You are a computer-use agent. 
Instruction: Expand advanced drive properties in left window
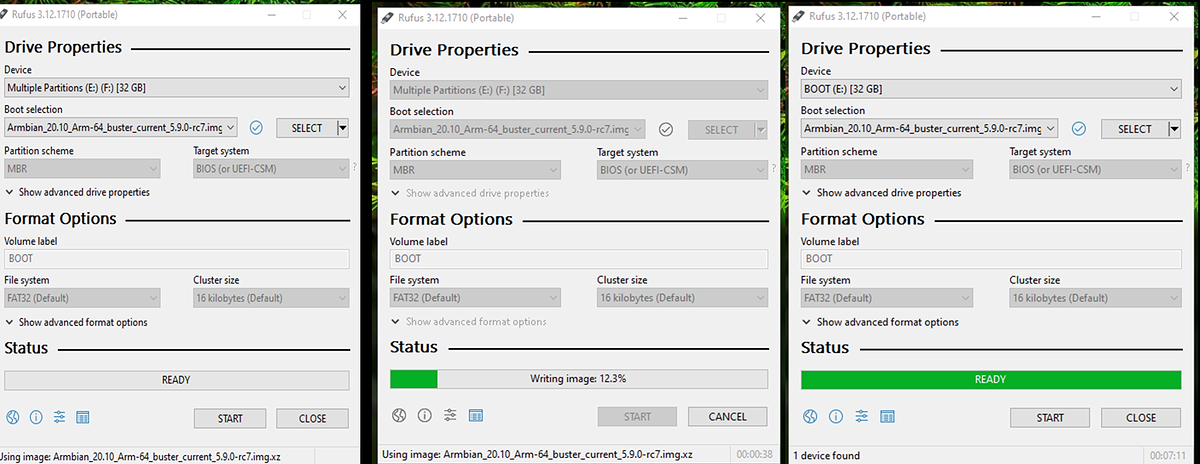[x=78, y=192]
